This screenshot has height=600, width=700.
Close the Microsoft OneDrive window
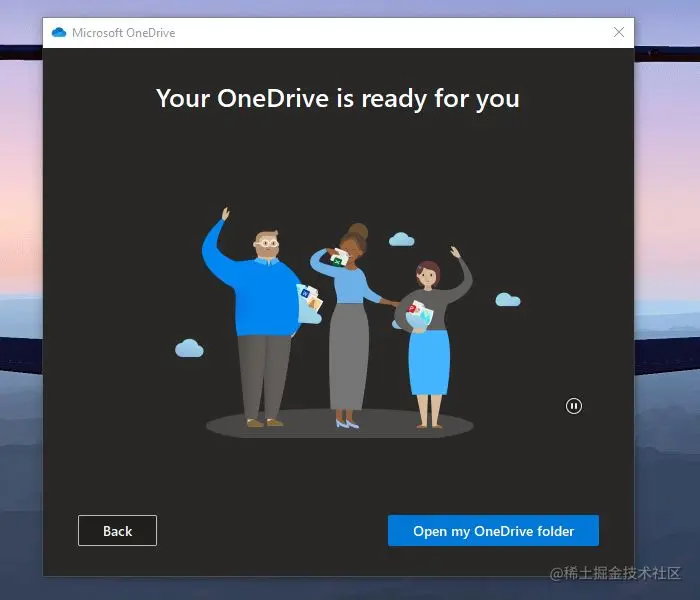click(619, 32)
